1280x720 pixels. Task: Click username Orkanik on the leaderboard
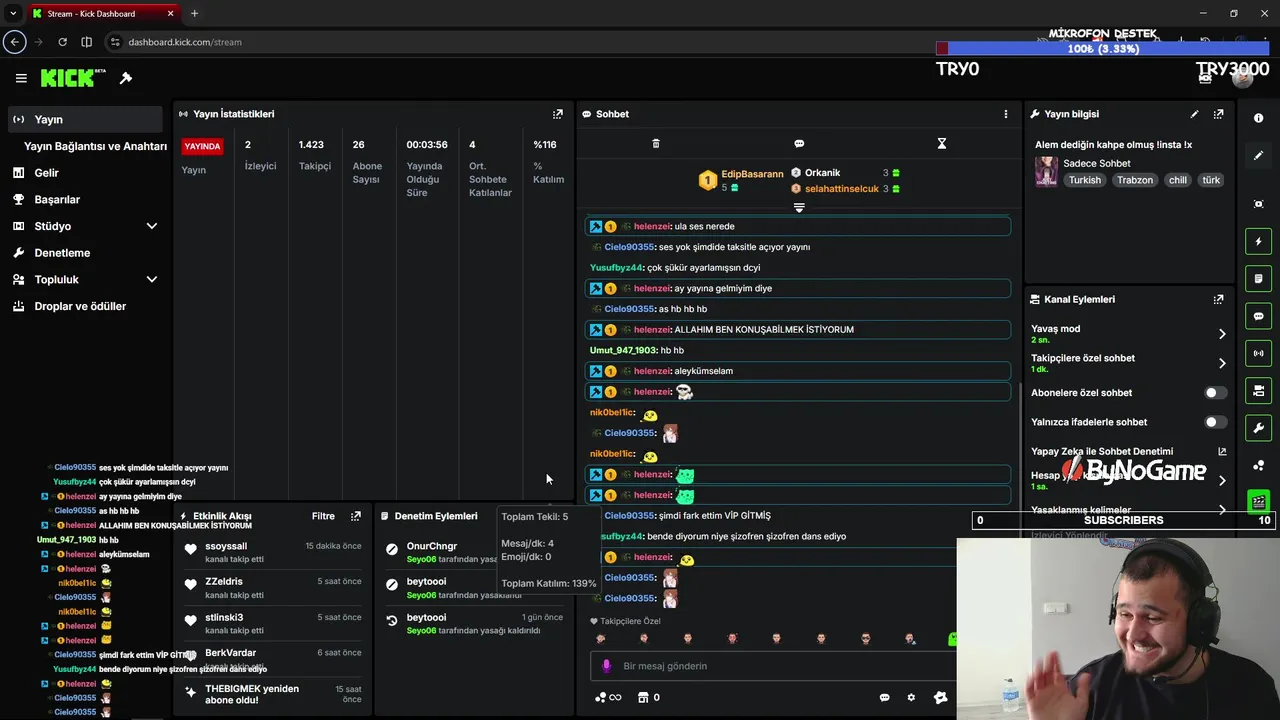(x=822, y=173)
